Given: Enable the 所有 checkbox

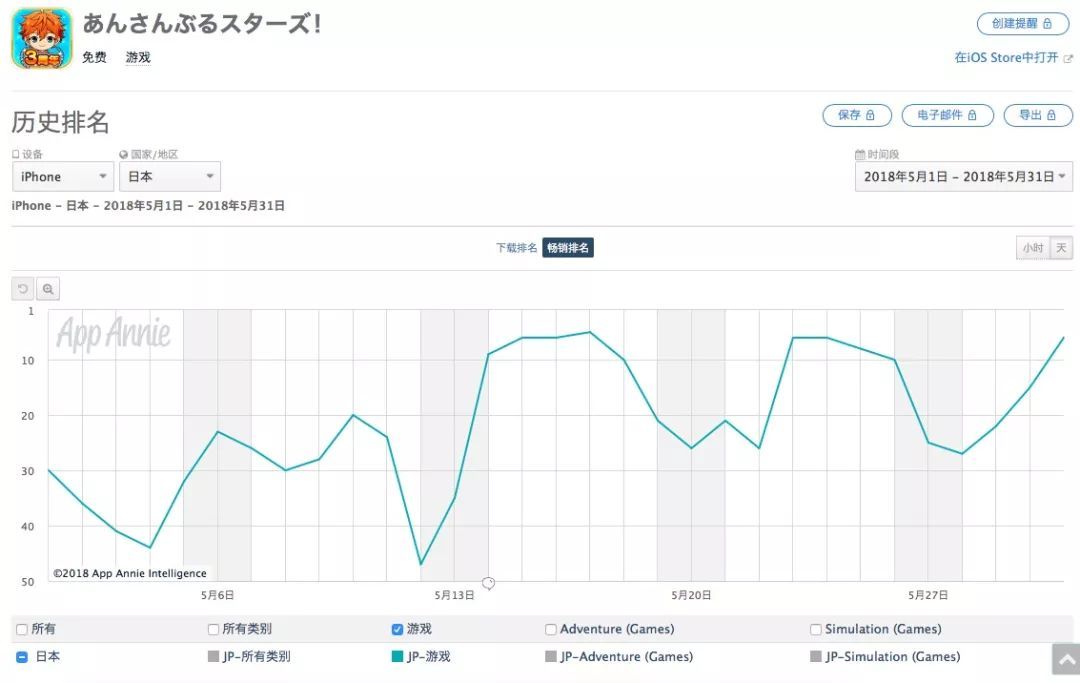Looking at the screenshot, I should click(22, 630).
